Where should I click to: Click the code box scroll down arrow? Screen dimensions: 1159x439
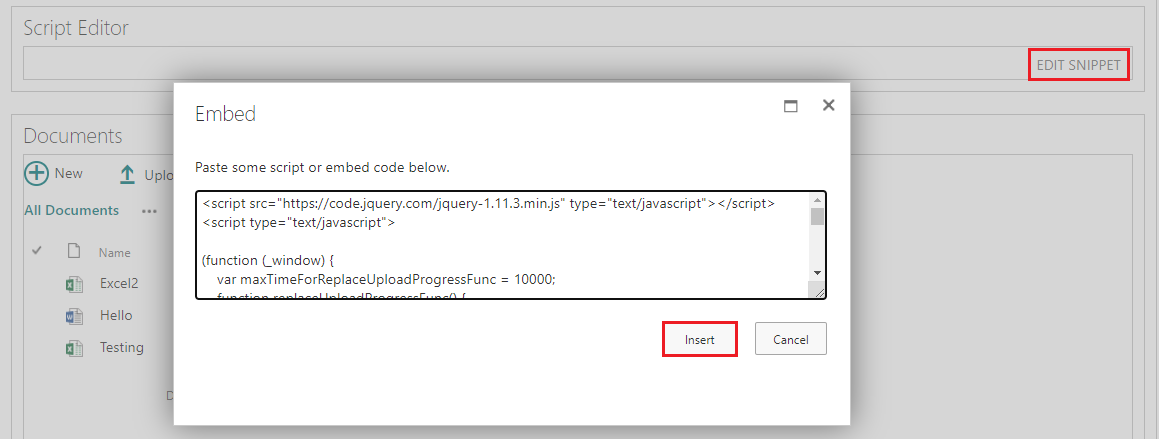[817, 273]
